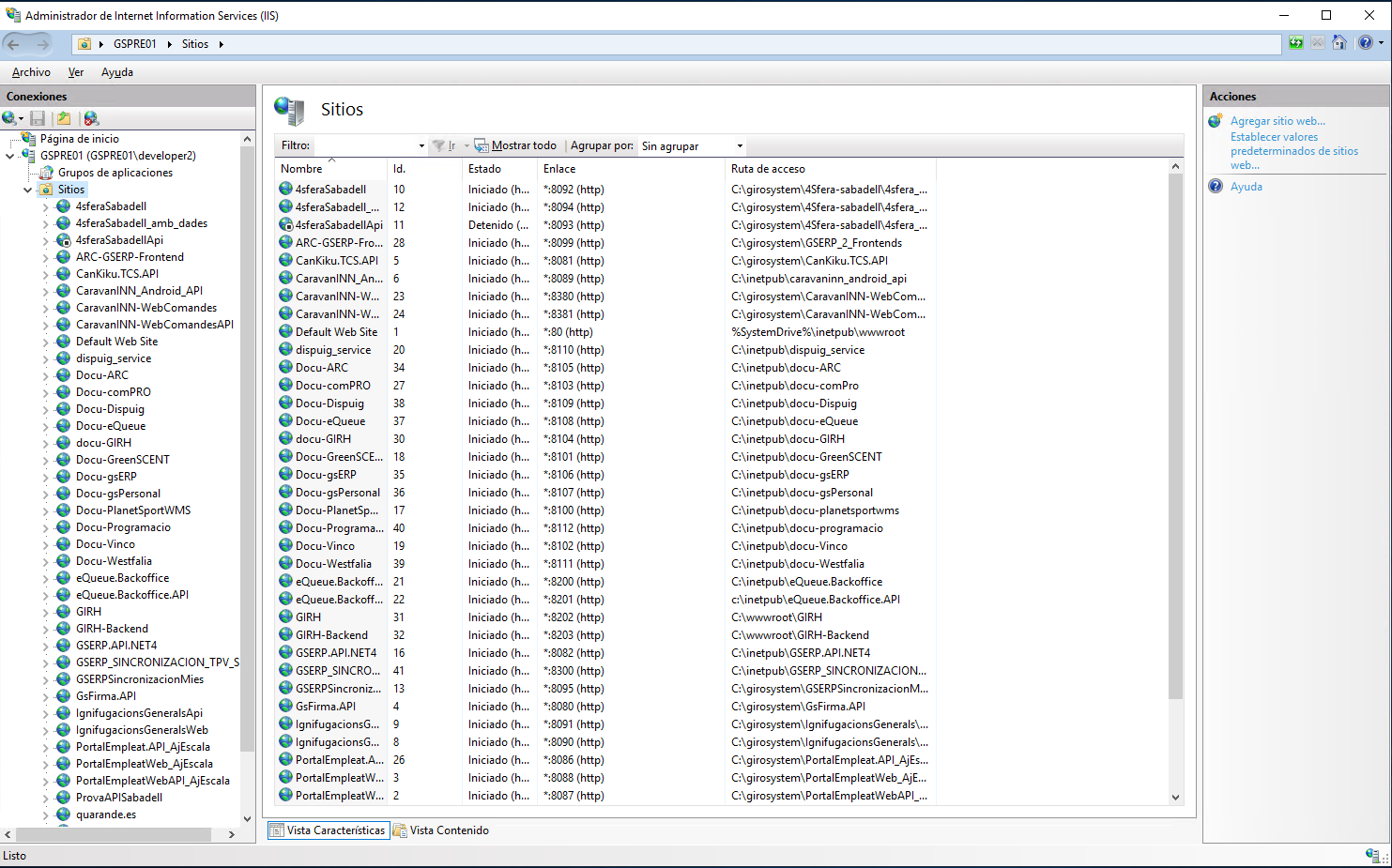1392x868 pixels.
Task: Click the stopped 4sferaSabadellApi site icon in list
Action: 286,225
